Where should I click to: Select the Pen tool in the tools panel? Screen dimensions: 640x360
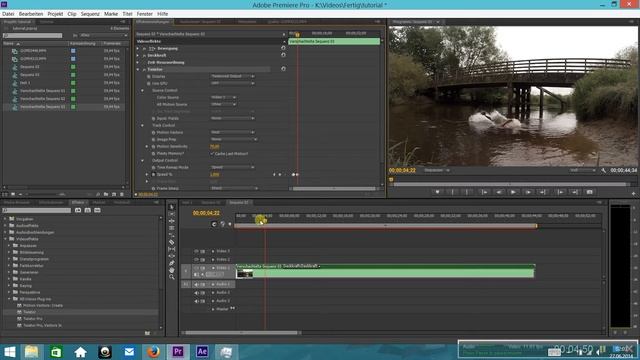click(171, 263)
